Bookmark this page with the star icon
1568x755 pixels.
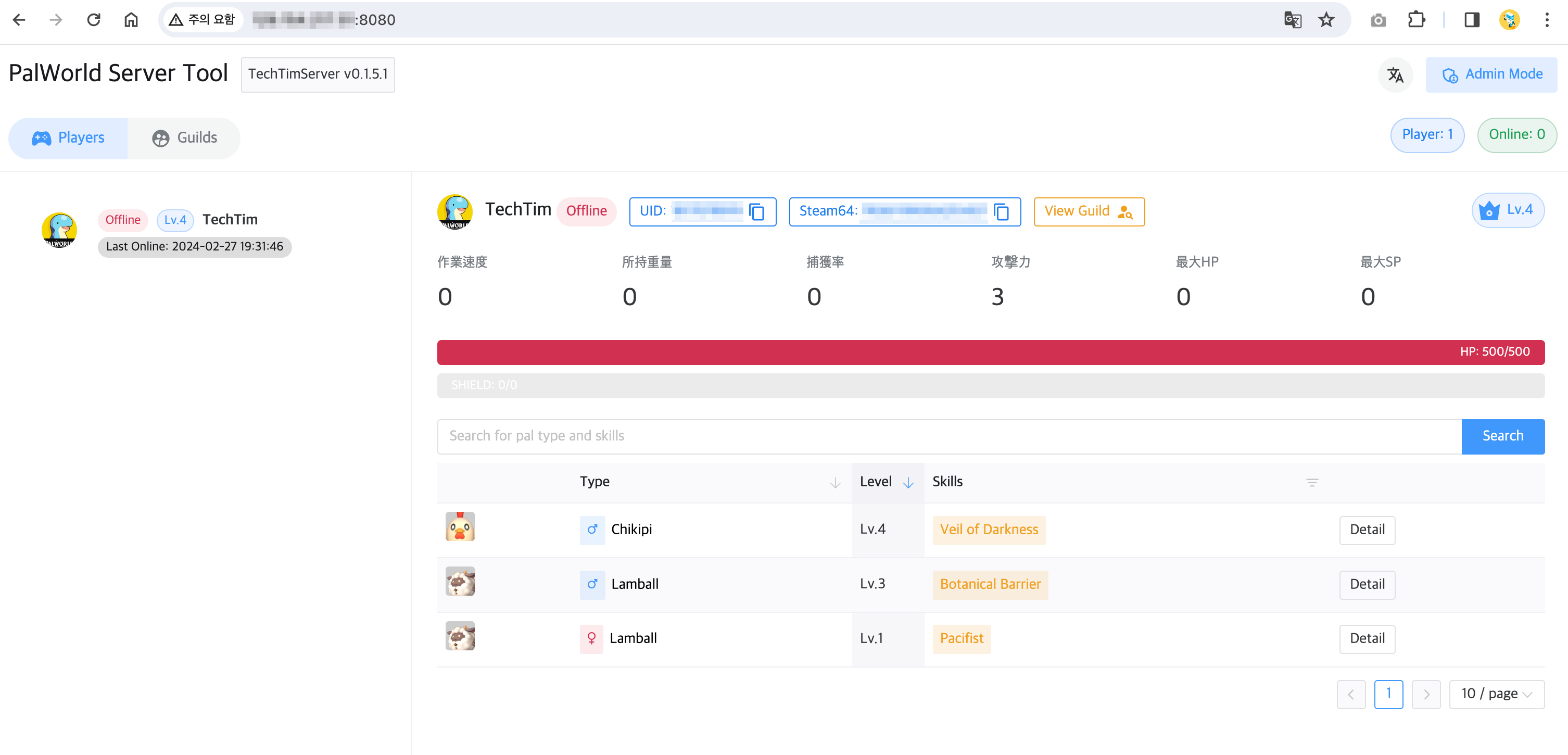point(1326,20)
